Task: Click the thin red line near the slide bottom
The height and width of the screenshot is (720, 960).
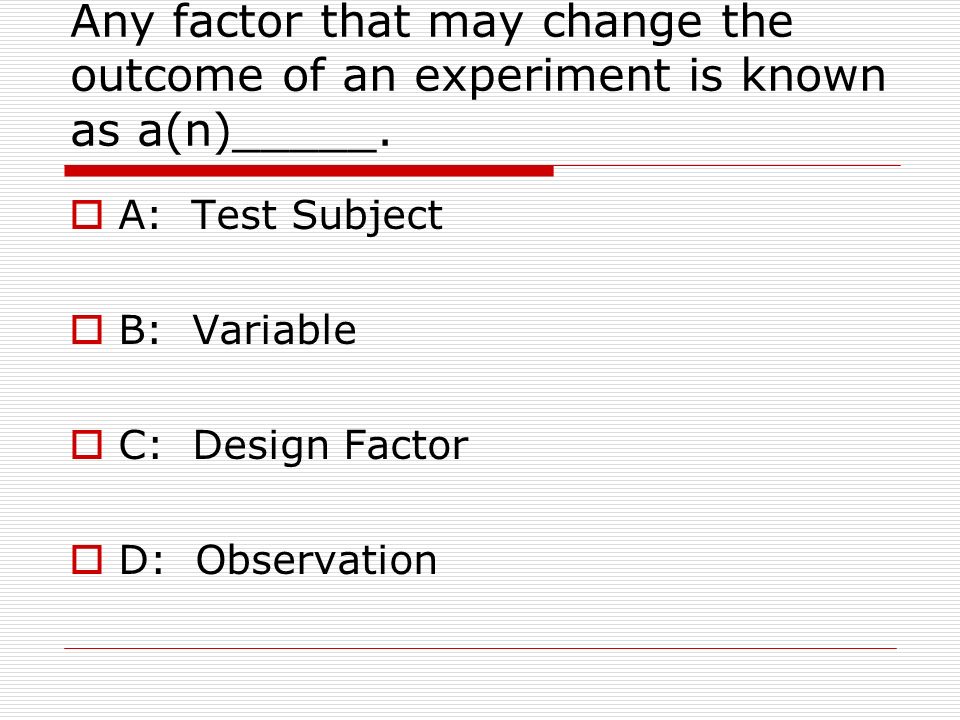Action: [x=480, y=648]
